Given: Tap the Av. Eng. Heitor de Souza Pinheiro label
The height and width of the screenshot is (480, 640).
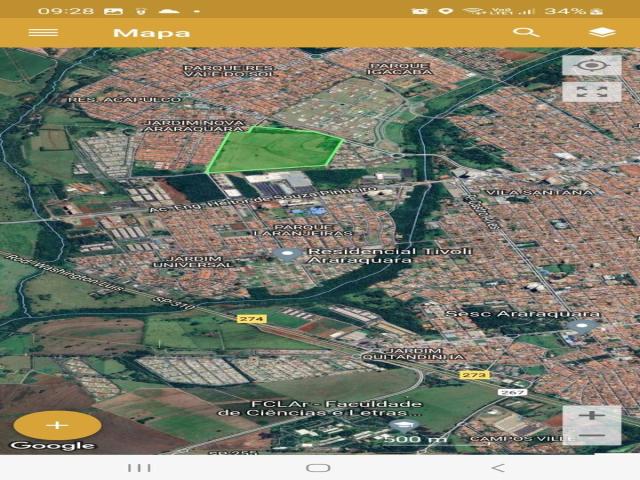Looking at the screenshot, I should pyautogui.click(x=263, y=199).
